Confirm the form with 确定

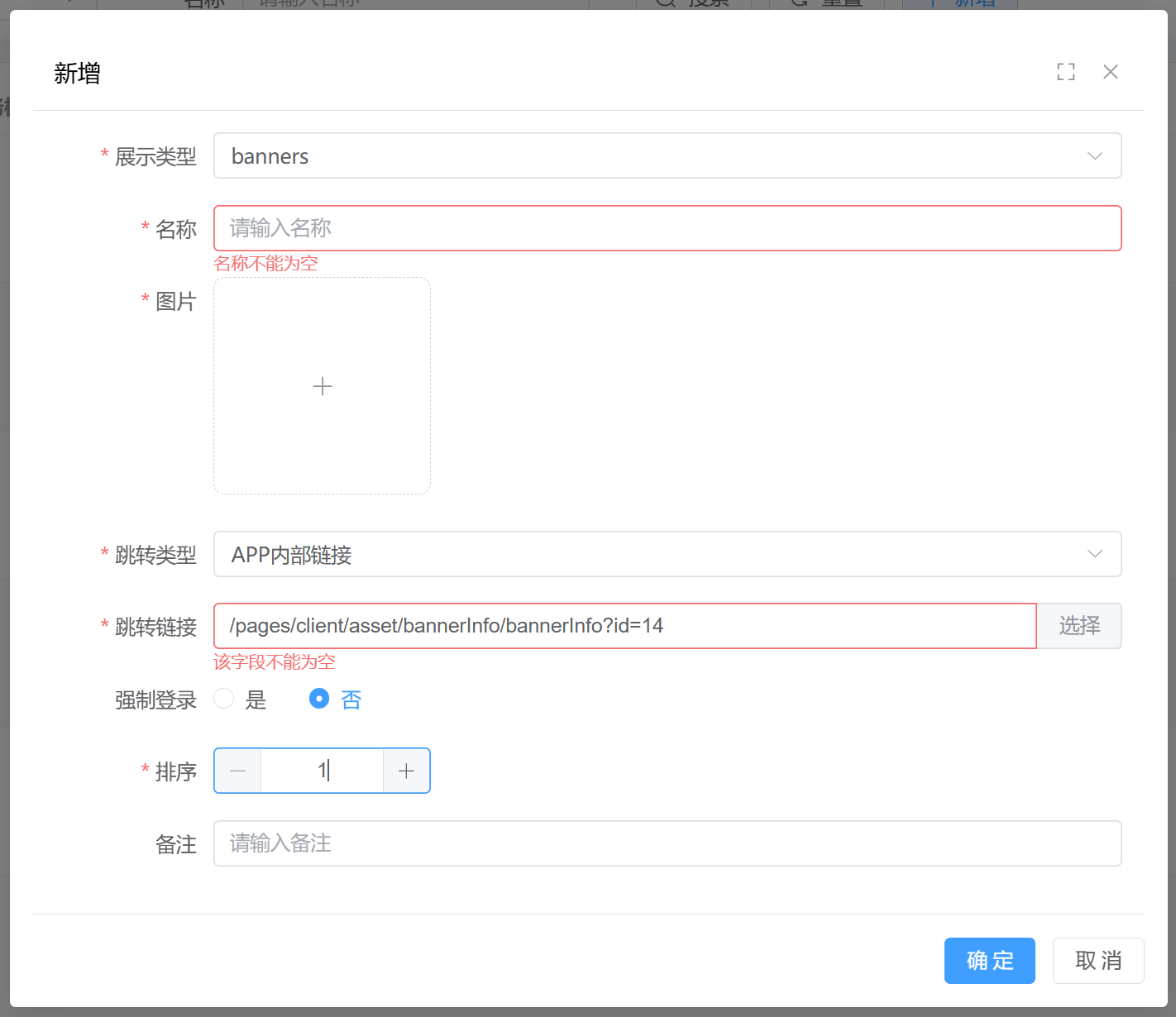[x=989, y=961]
